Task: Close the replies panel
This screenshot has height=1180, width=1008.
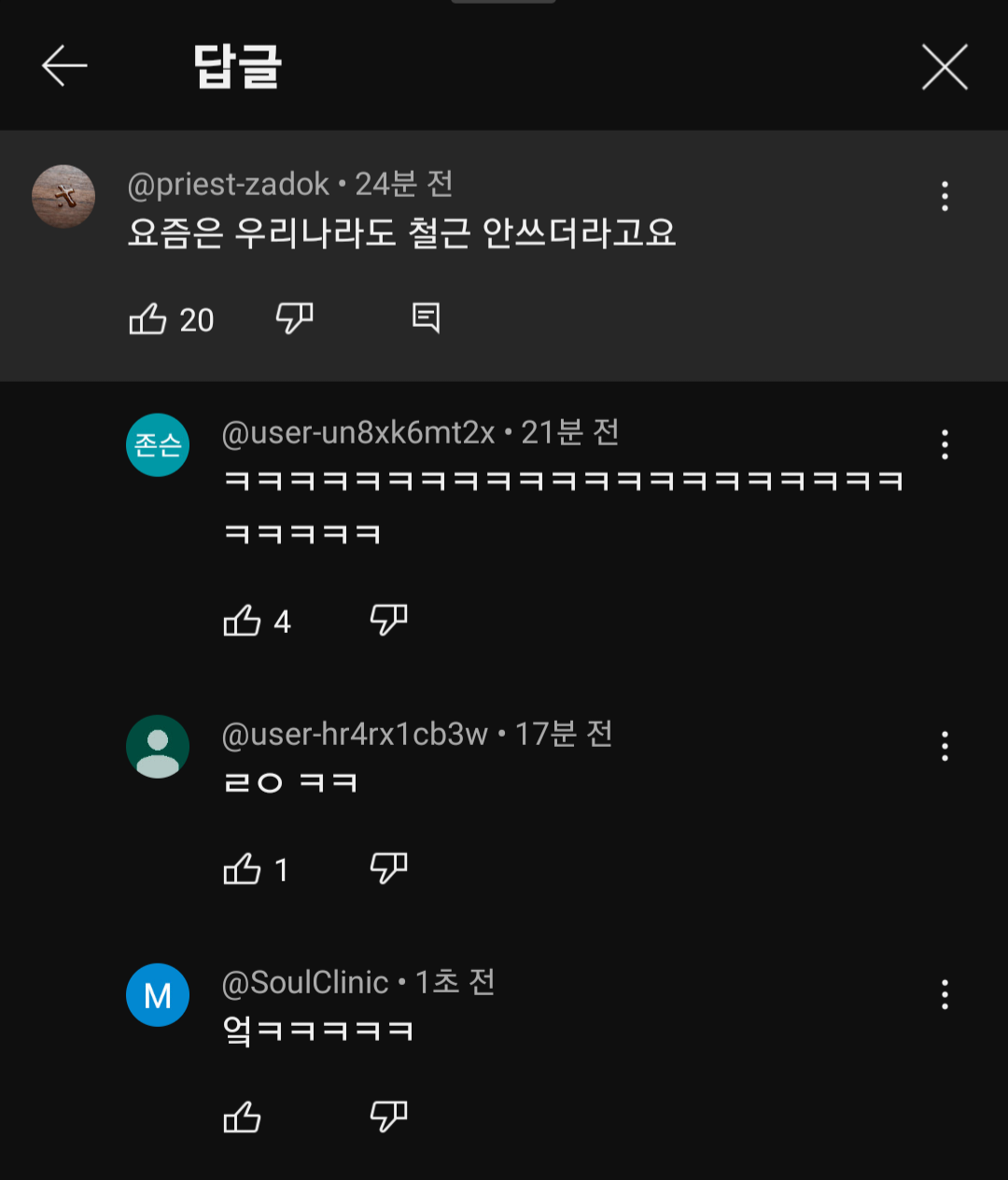Action: 945,67
